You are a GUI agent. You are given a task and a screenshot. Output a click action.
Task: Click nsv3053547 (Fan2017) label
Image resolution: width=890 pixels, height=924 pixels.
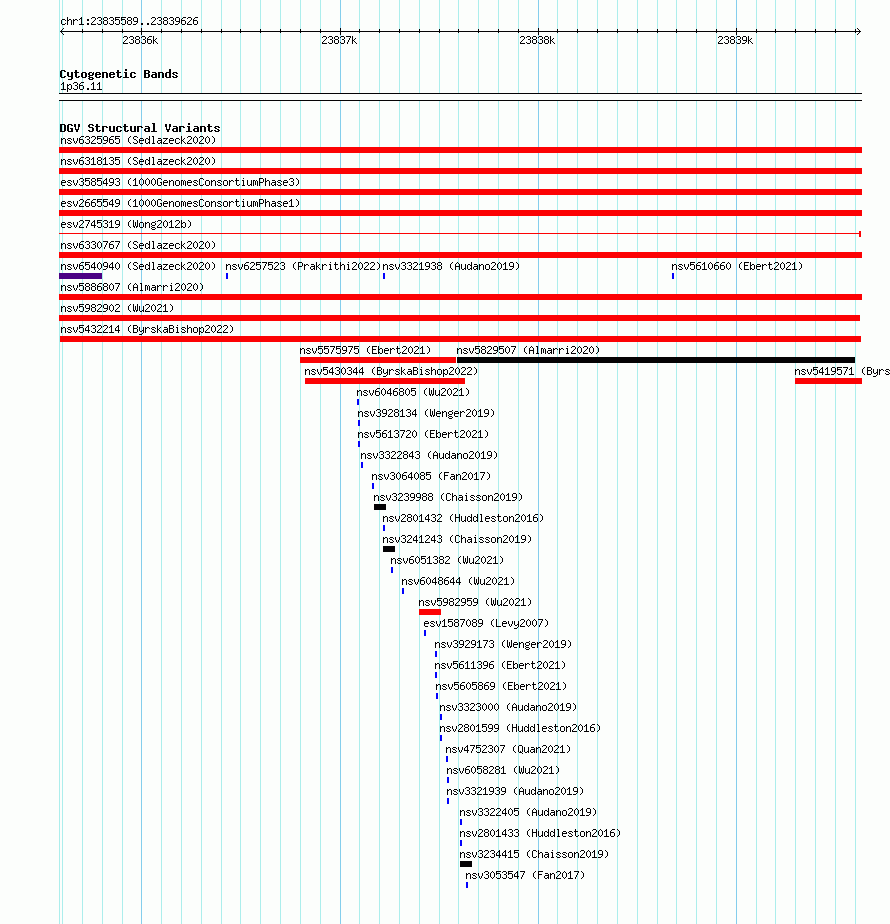pyautogui.click(x=525, y=875)
